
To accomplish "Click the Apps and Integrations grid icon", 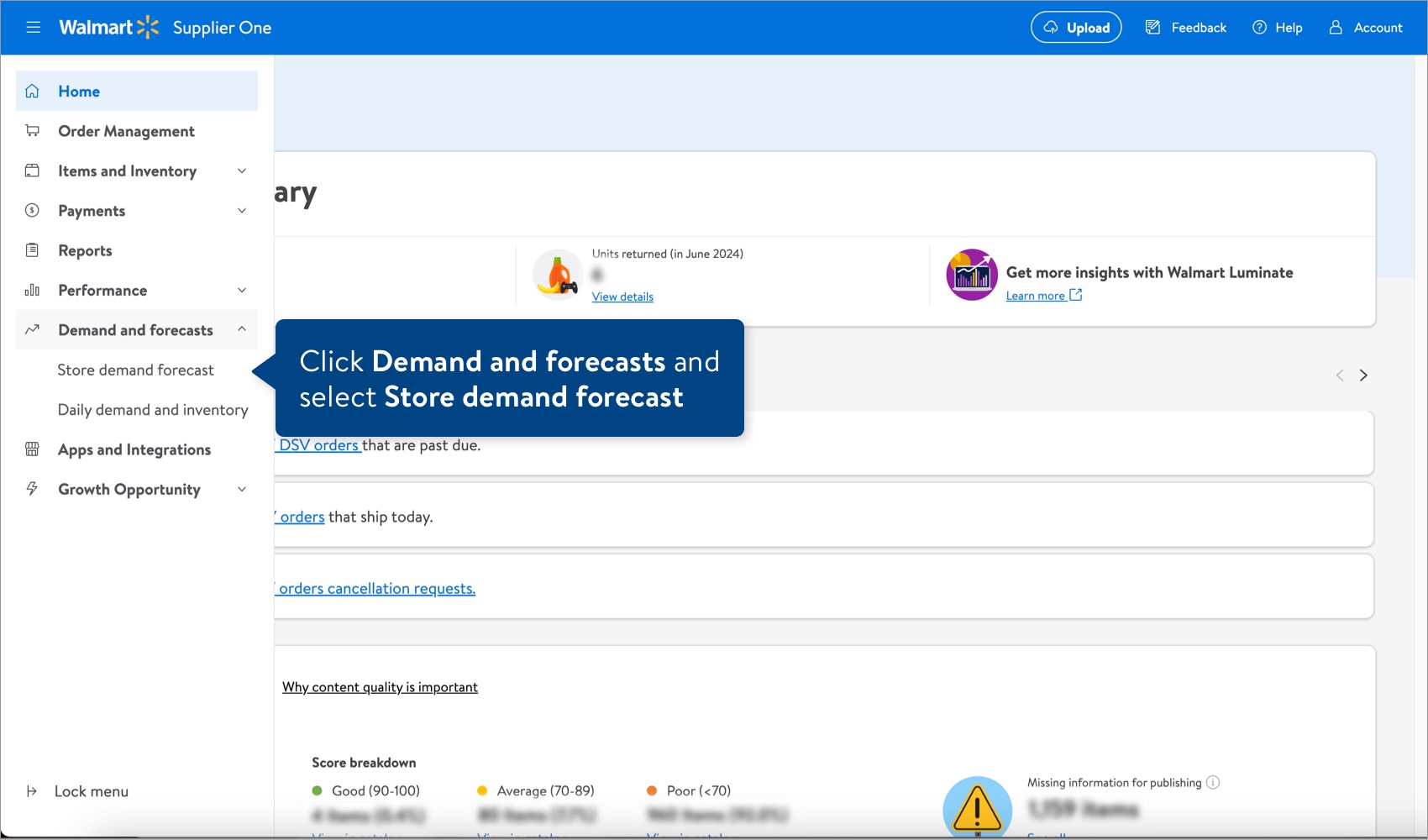I will pos(32,449).
